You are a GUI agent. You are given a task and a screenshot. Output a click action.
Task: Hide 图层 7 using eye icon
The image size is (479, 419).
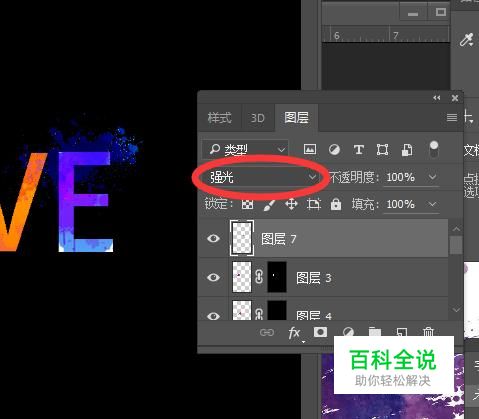213,238
